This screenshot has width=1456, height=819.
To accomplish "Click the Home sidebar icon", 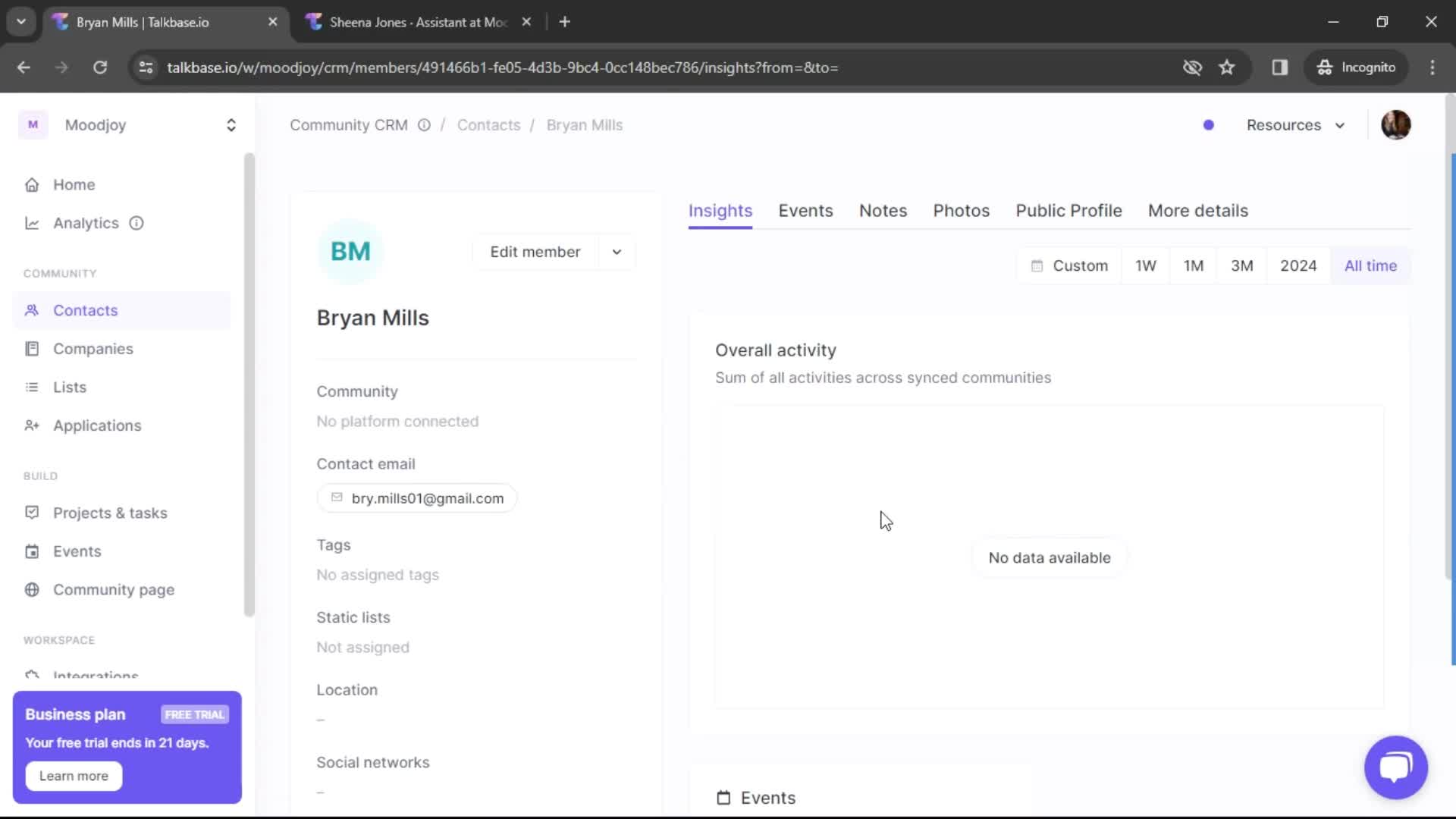I will point(32,184).
